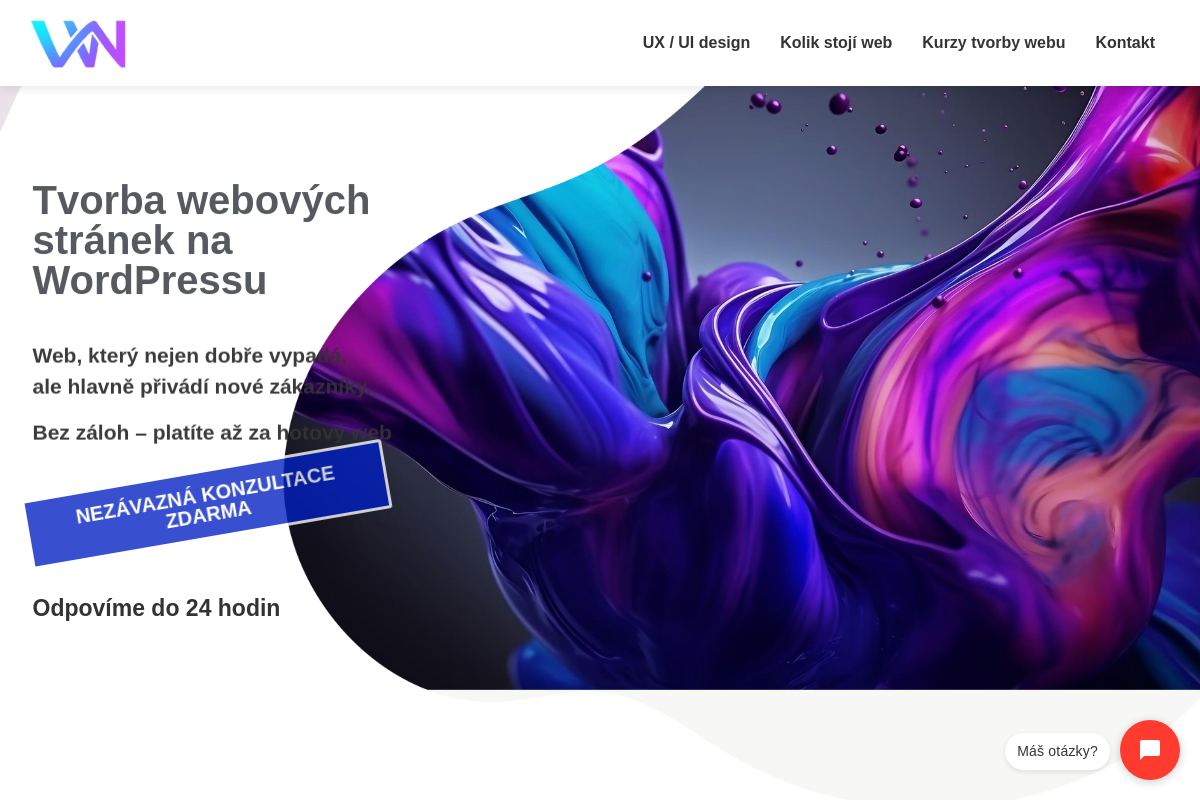Click the text "Odpovíme do 24 hodin"

[156, 608]
